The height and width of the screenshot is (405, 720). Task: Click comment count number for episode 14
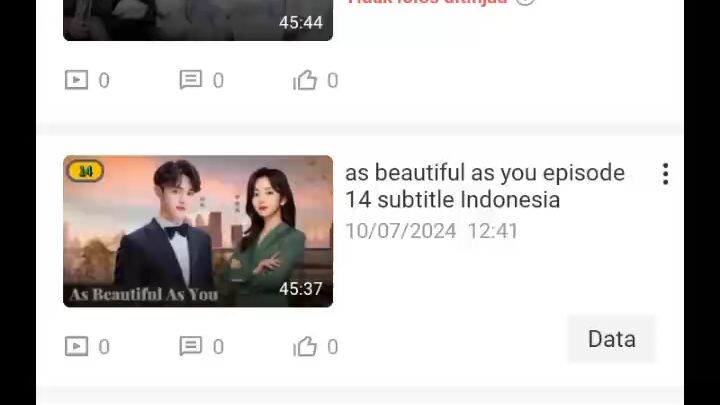pyautogui.click(x=219, y=347)
